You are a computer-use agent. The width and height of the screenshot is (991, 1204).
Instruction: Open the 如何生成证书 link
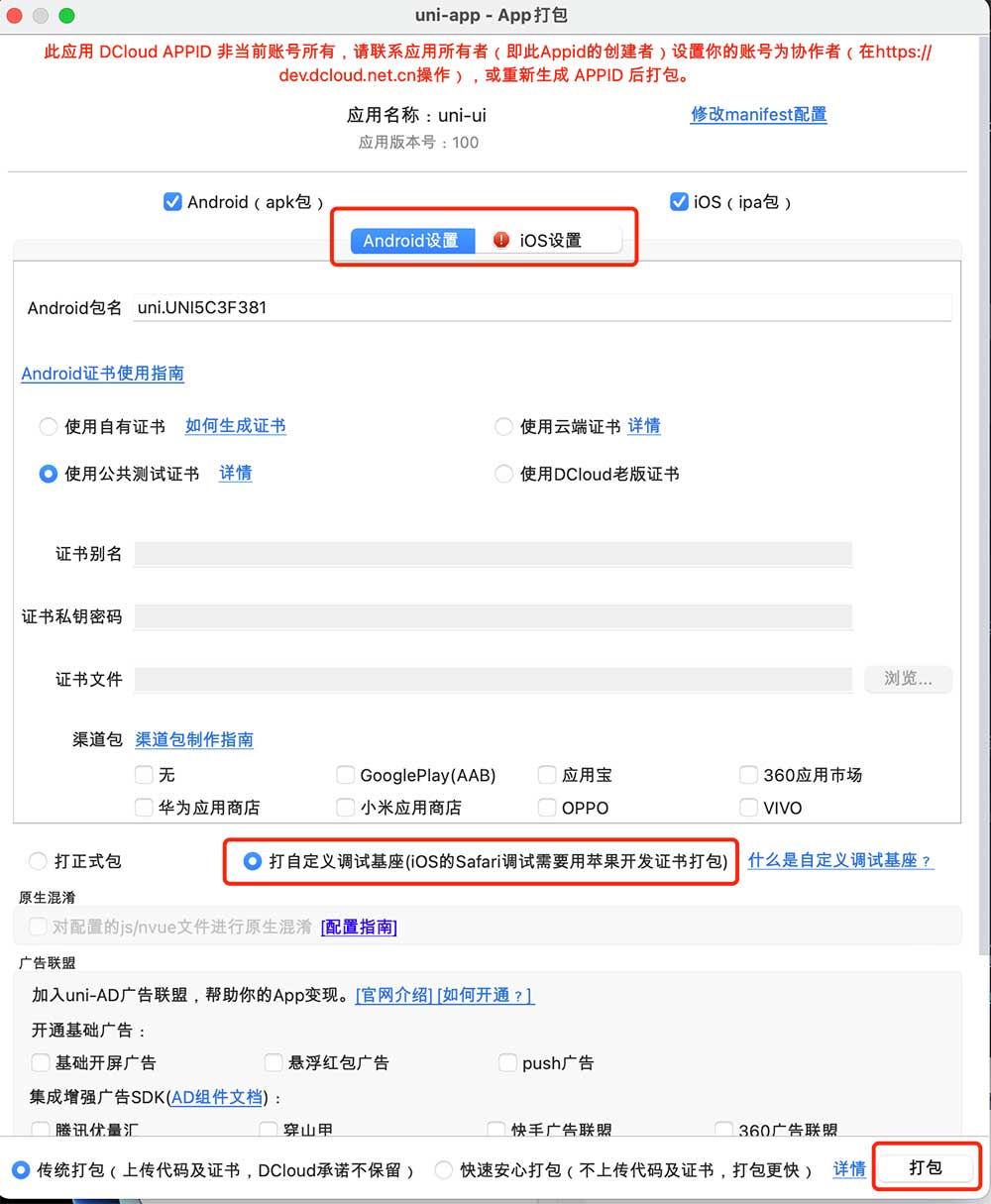[236, 426]
